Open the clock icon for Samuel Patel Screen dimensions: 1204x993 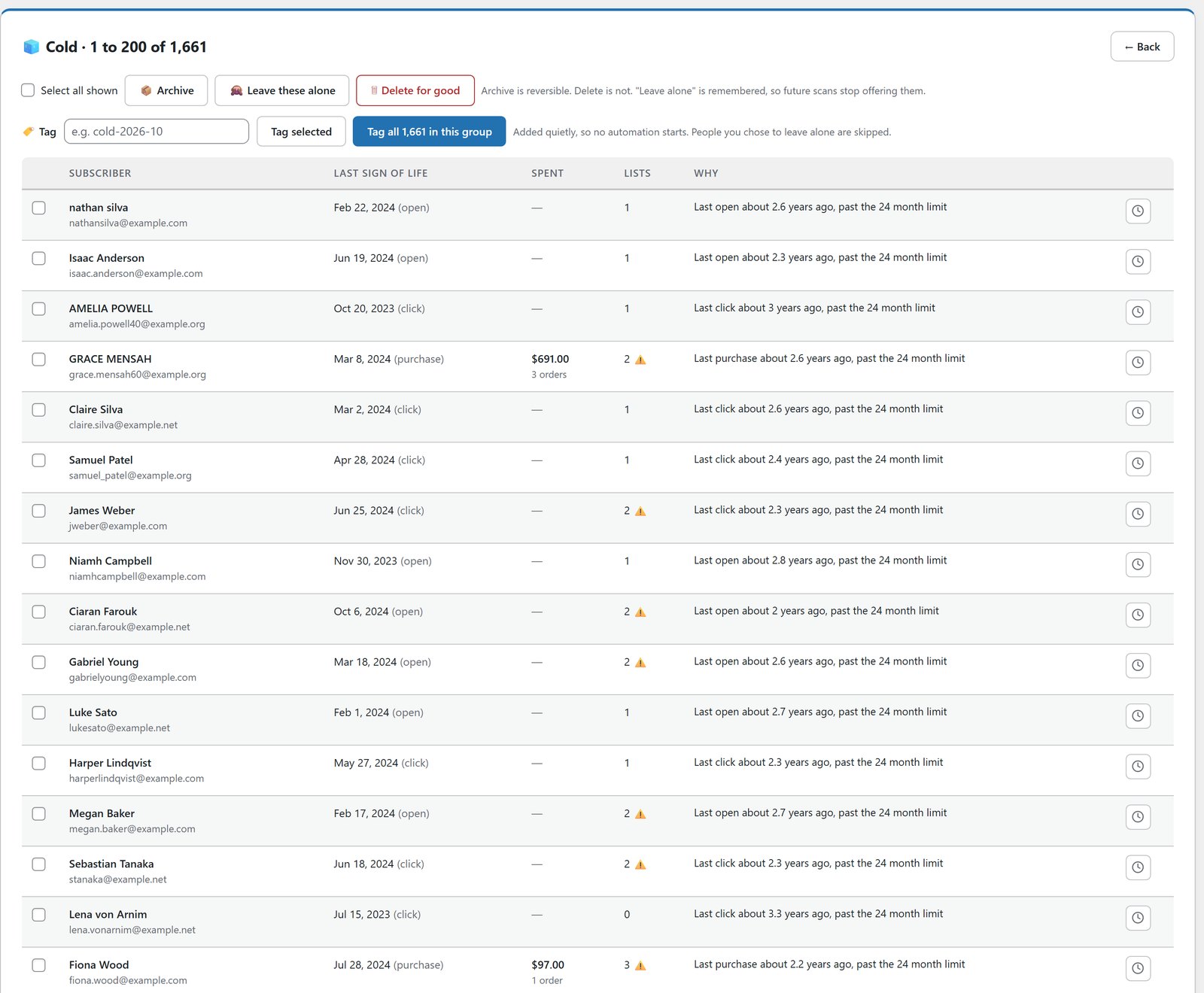(1138, 463)
